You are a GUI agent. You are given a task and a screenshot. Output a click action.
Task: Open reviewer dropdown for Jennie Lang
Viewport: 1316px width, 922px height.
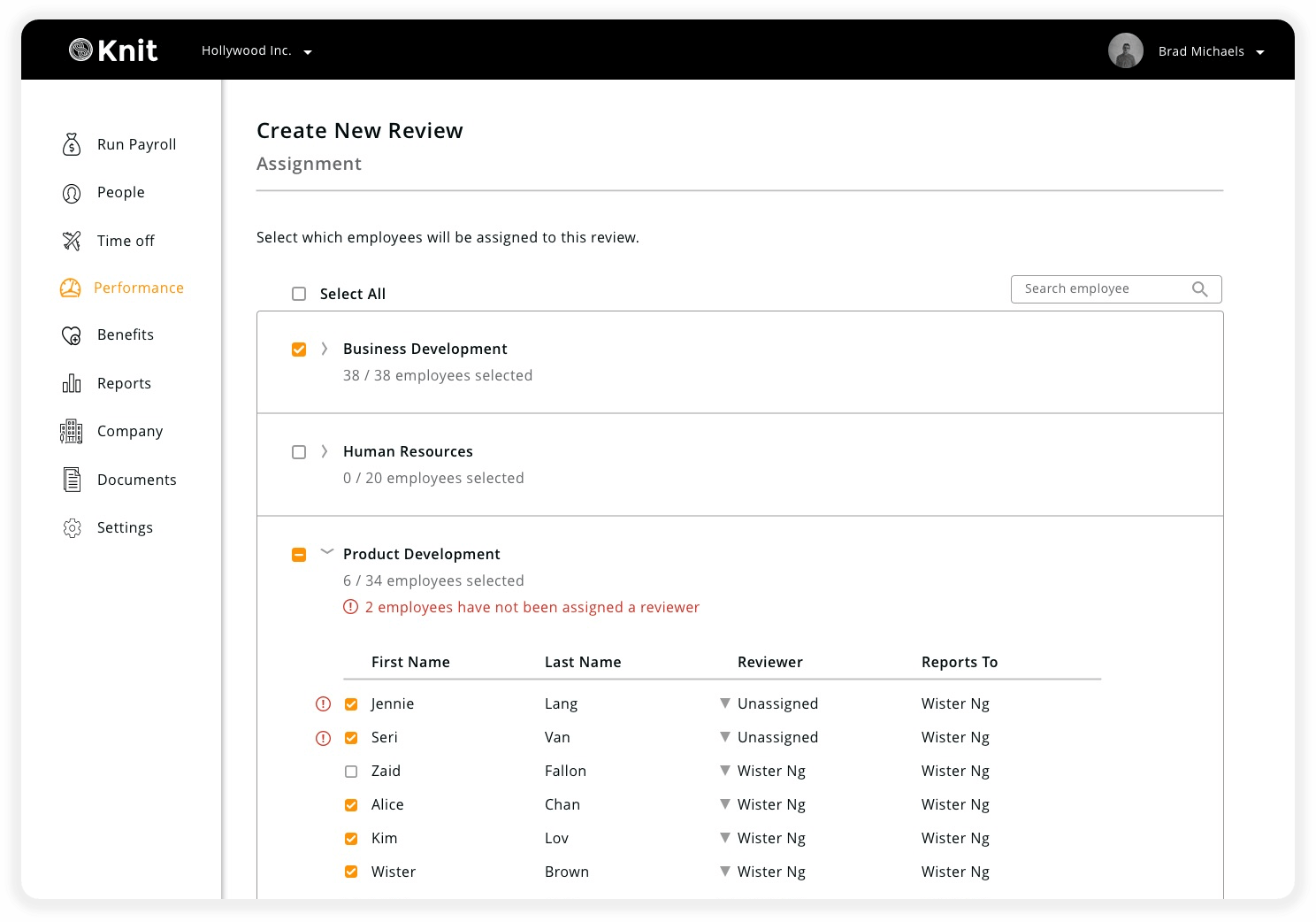(x=725, y=703)
